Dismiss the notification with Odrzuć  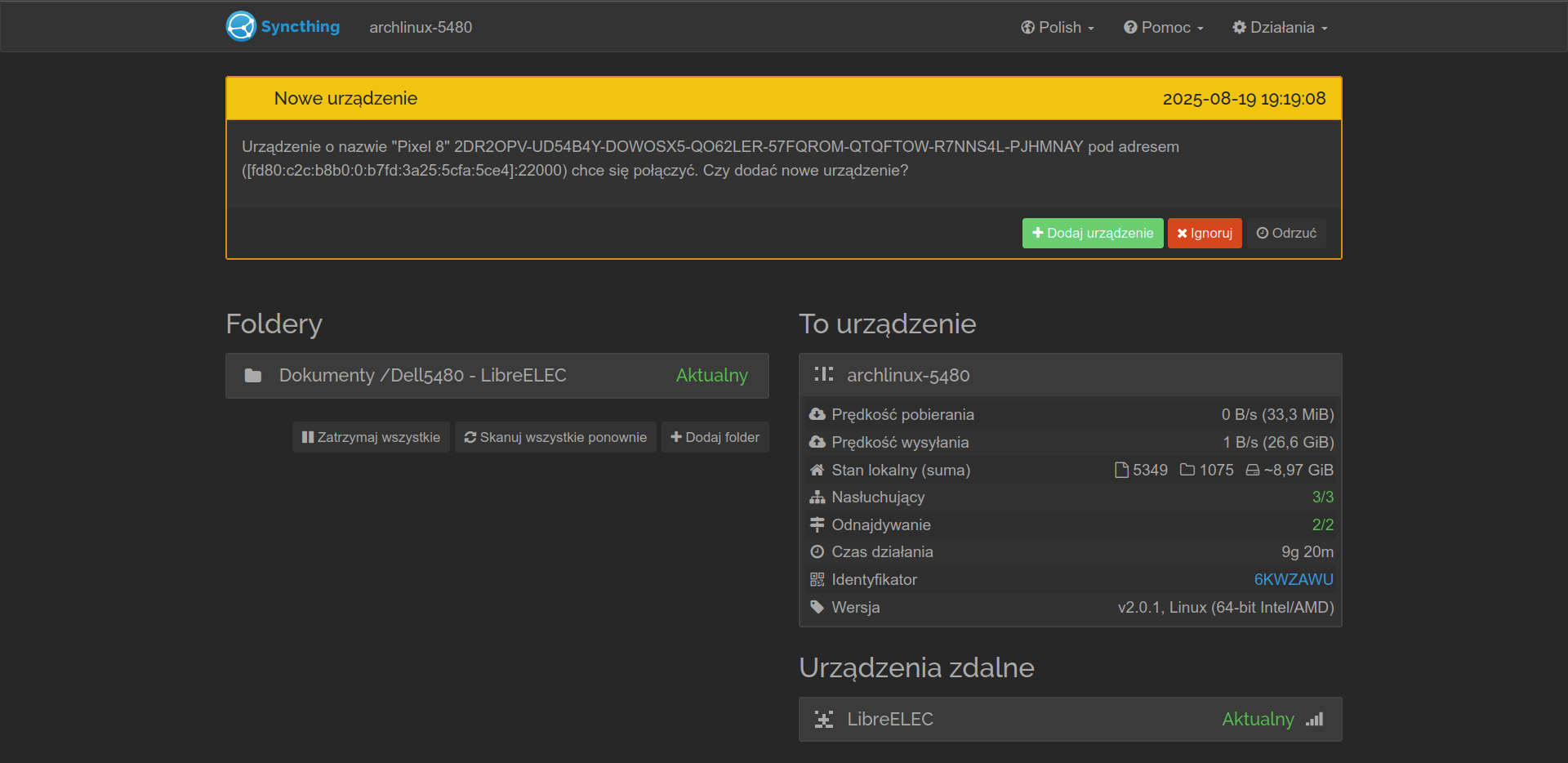1286,234
